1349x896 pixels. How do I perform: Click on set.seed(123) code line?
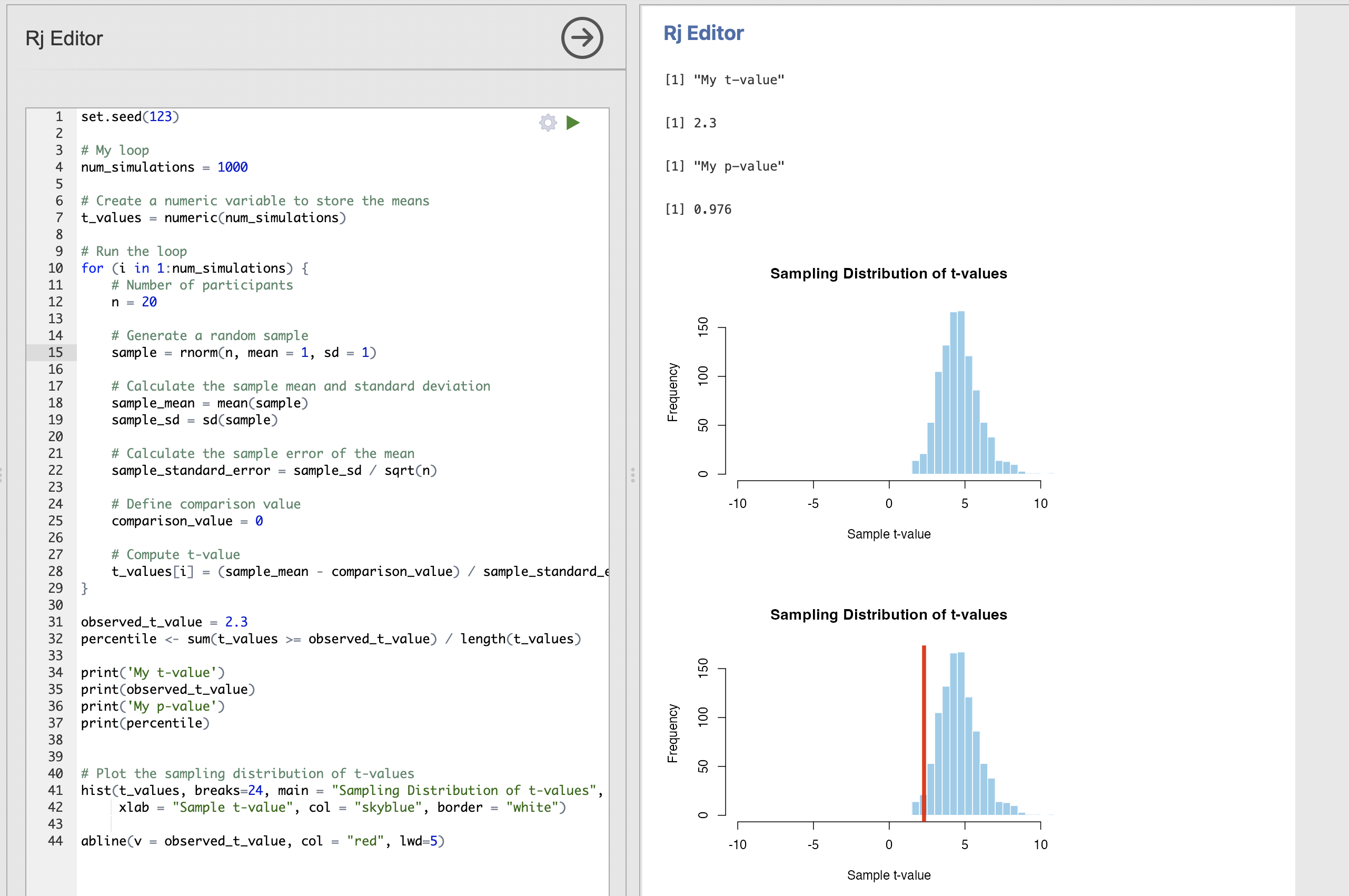pyautogui.click(x=130, y=116)
